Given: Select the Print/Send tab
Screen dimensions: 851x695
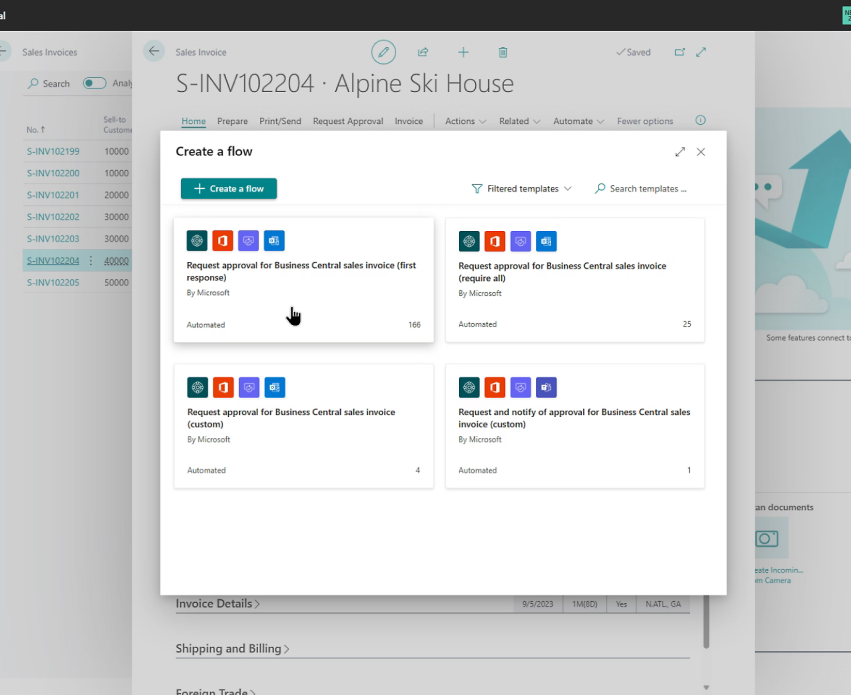Looking at the screenshot, I should pos(280,121).
